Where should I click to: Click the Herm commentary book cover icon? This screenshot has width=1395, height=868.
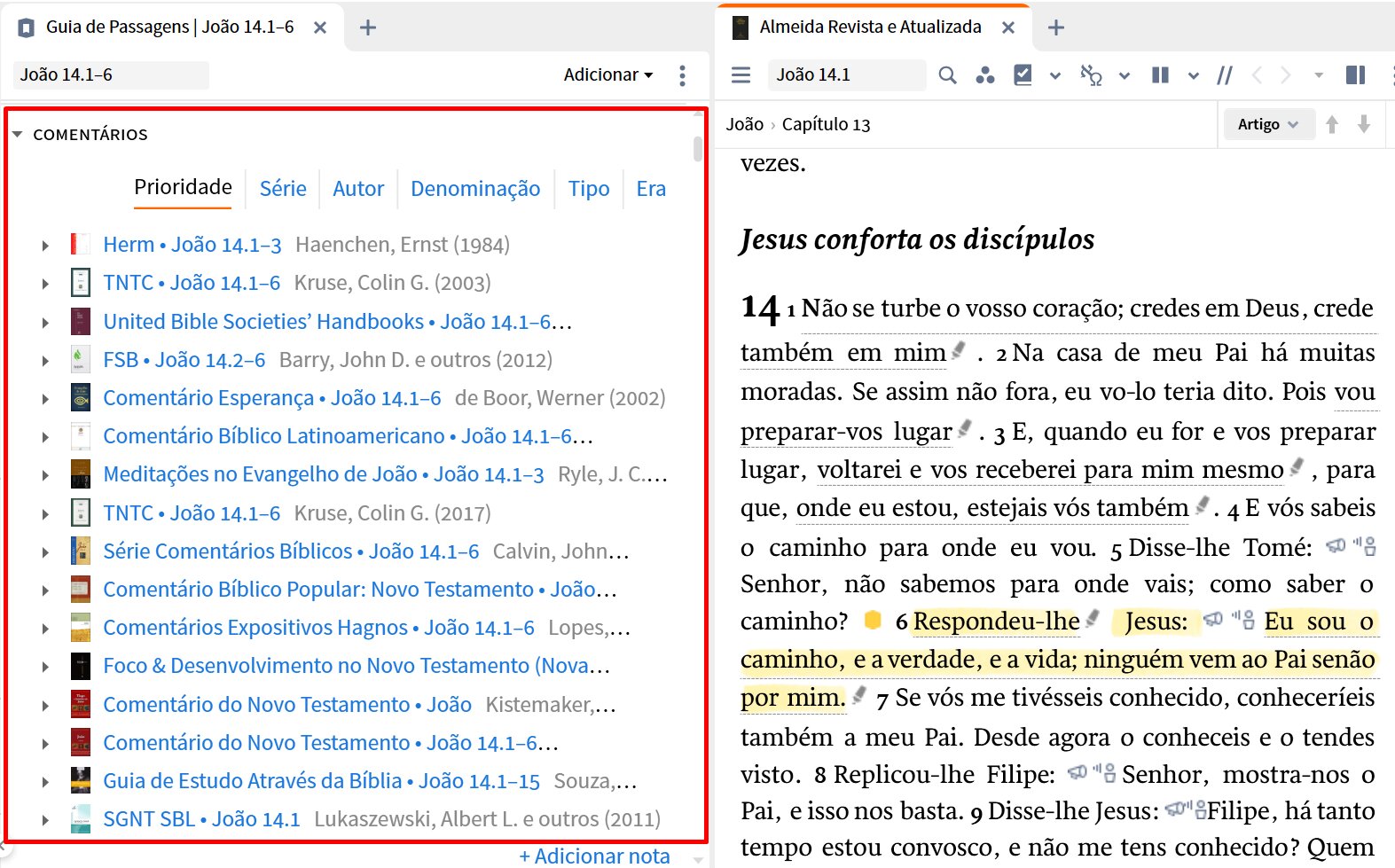click(80, 244)
